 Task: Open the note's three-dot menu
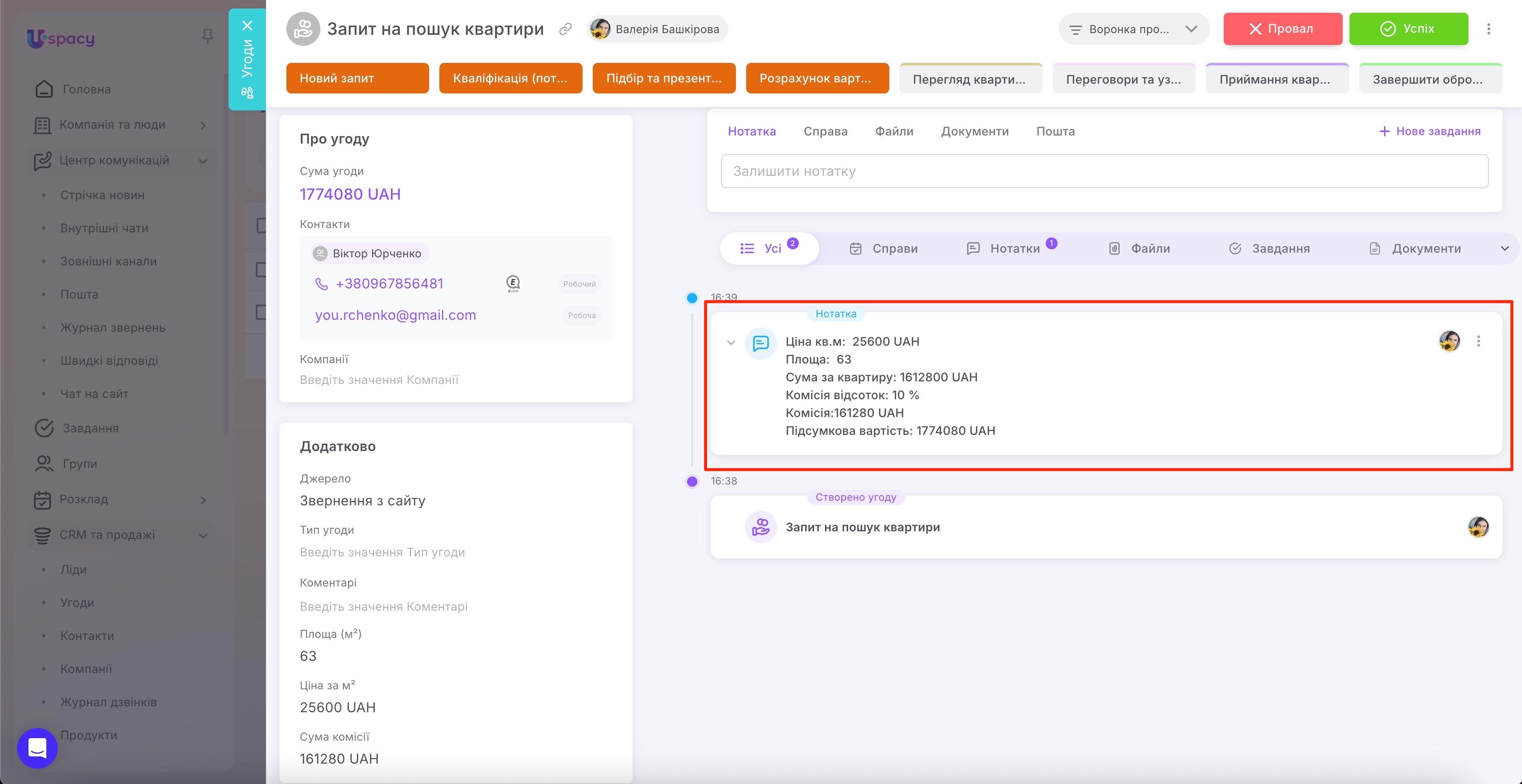[1478, 341]
